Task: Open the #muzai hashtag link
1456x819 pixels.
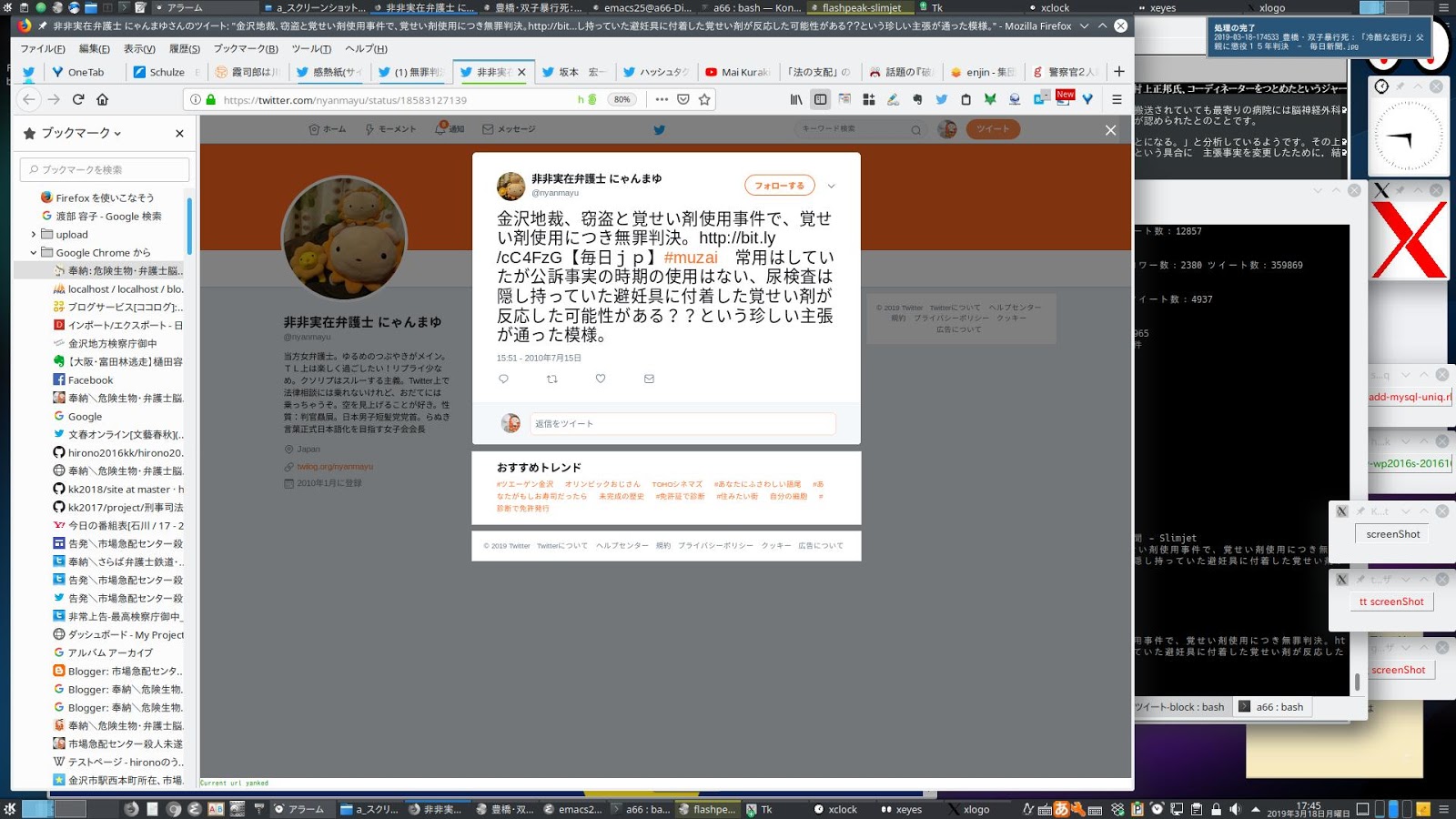Action: pos(691,258)
